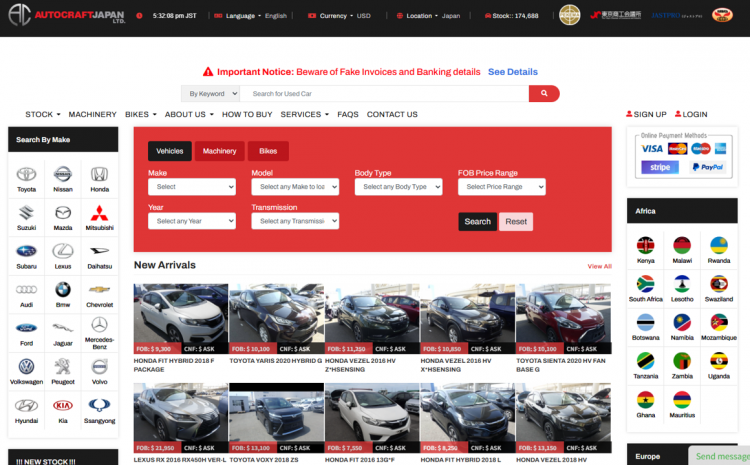The image size is (750, 465).
Task: Click the Kenya flag under Africa
Action: point(646,245)
